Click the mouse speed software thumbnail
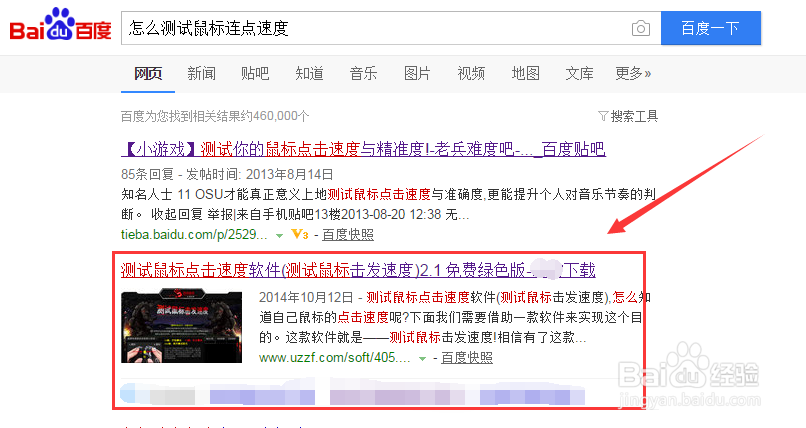The width and height of the screenshot is (806, 428). 181,326
